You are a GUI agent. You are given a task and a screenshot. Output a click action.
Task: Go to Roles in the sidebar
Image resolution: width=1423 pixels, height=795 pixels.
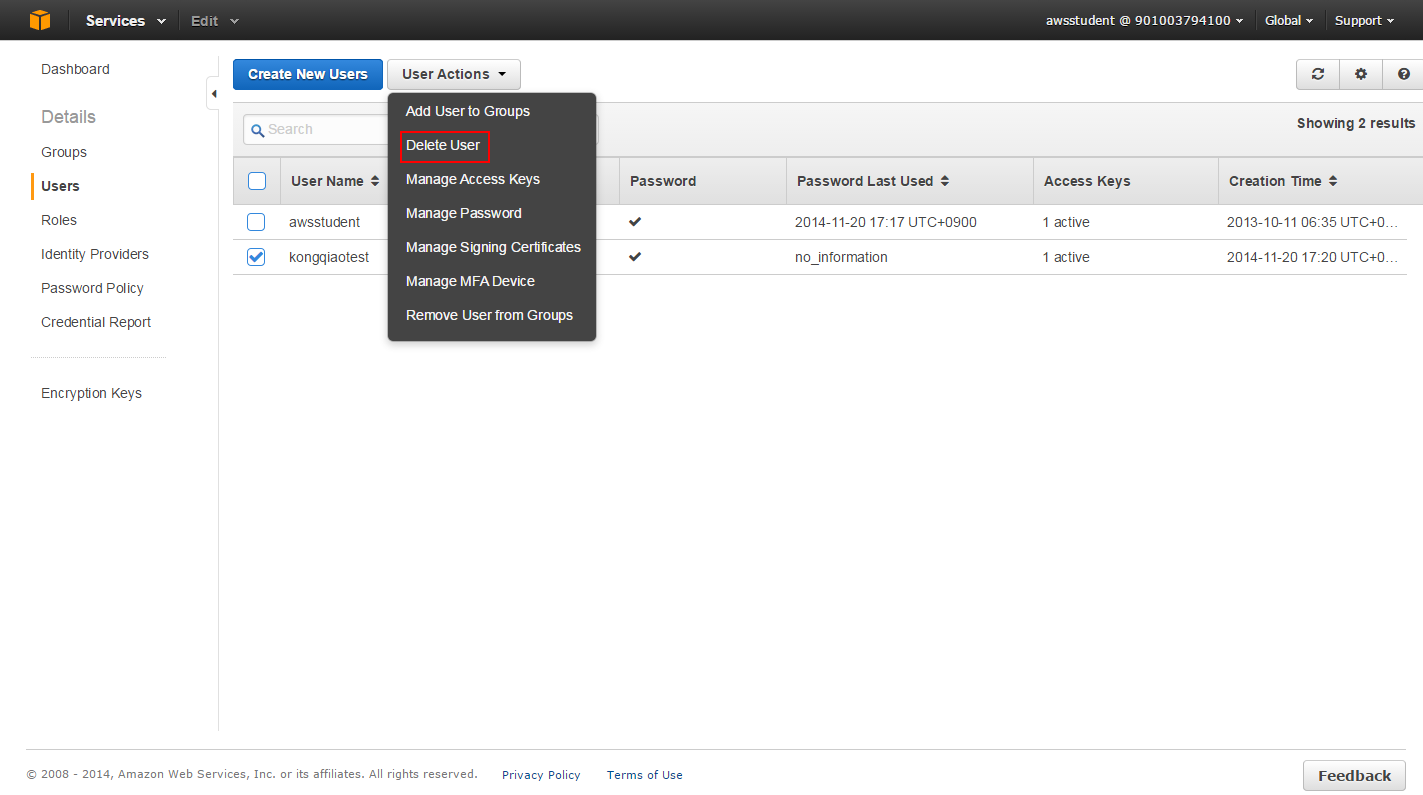click(x=59, y=220)
